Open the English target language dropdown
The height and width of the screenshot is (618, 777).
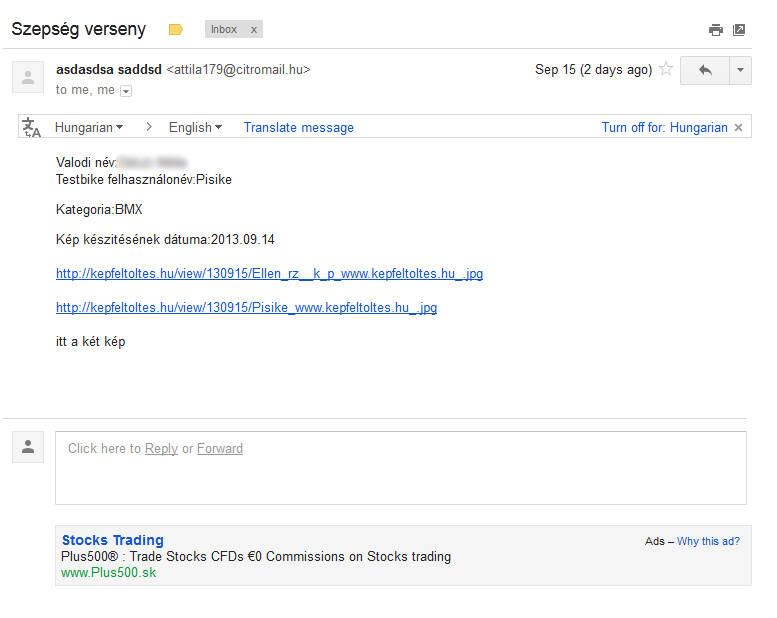coord(195,127)
